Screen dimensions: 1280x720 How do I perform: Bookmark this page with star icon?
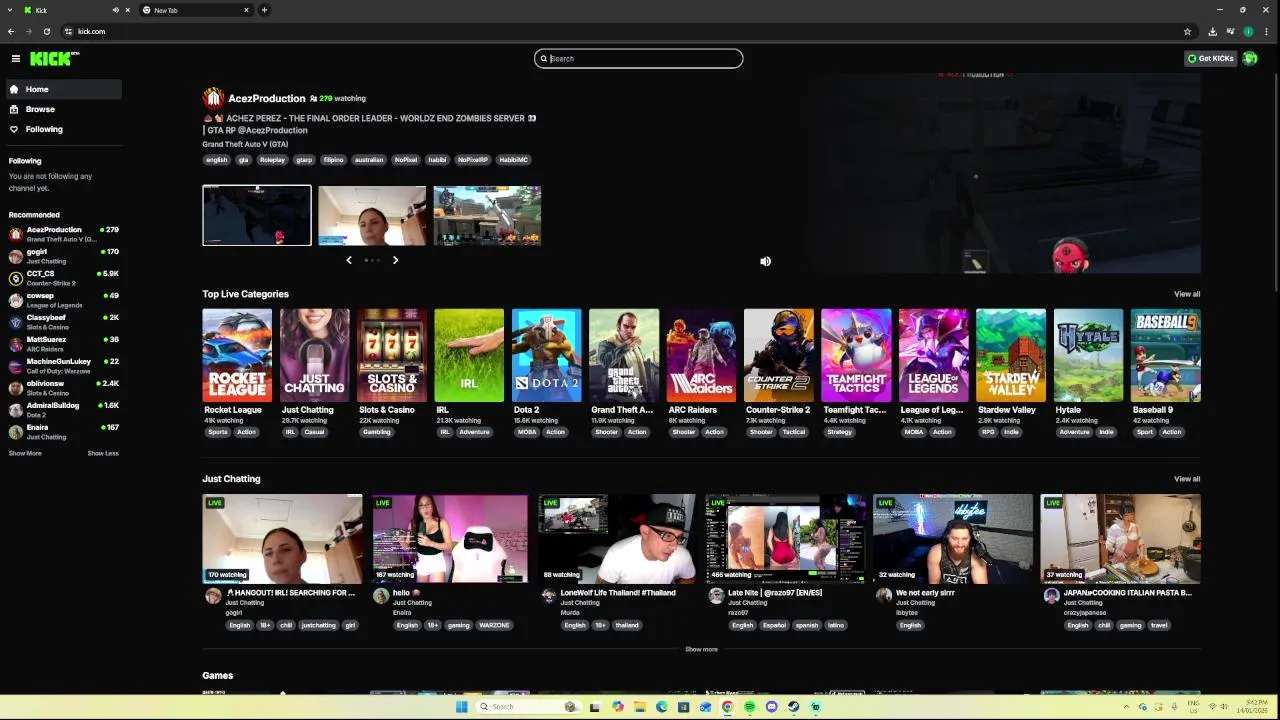point(1187,31)
